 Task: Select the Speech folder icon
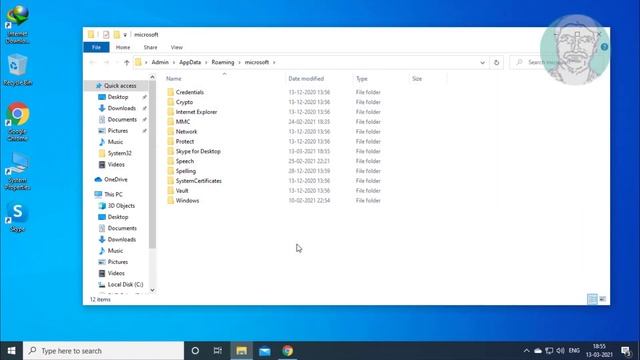tap(171, 161)
